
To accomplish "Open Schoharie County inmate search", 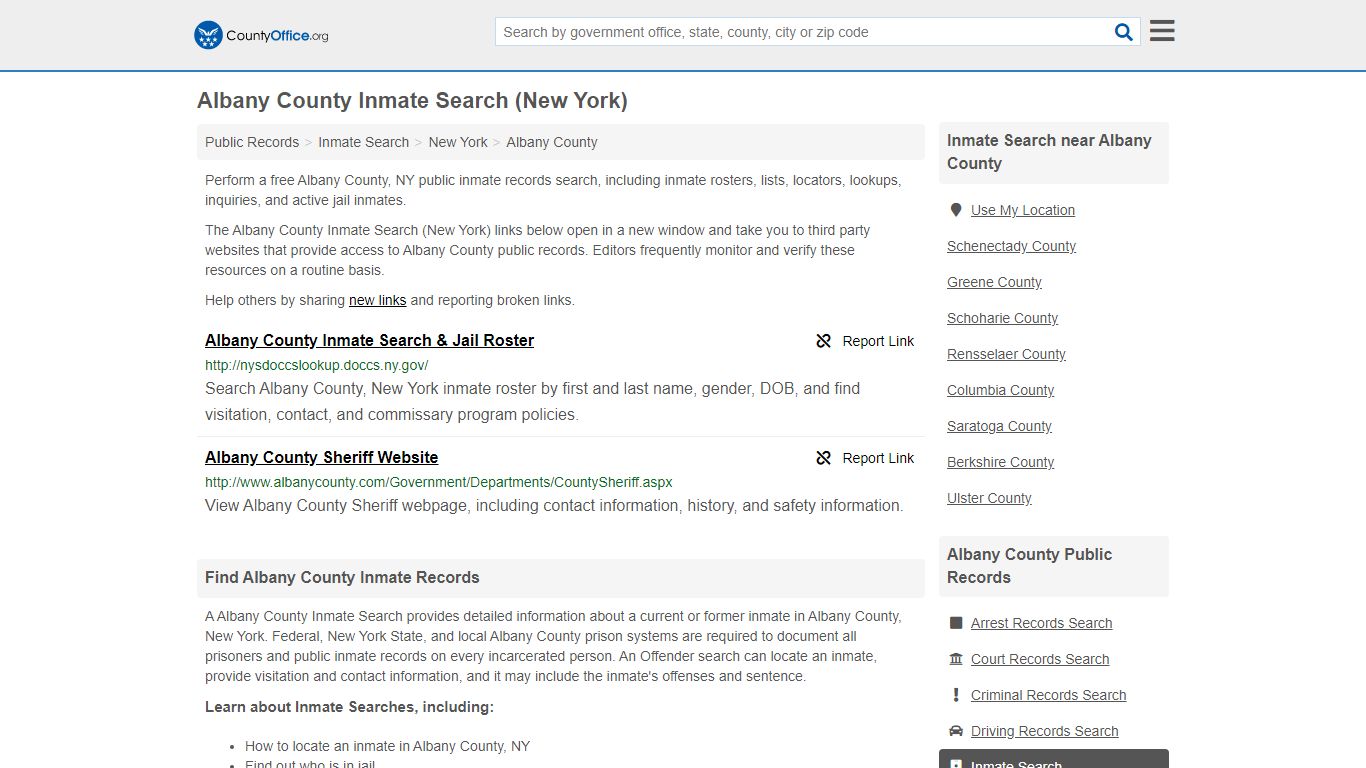I will coord(1002,318).
